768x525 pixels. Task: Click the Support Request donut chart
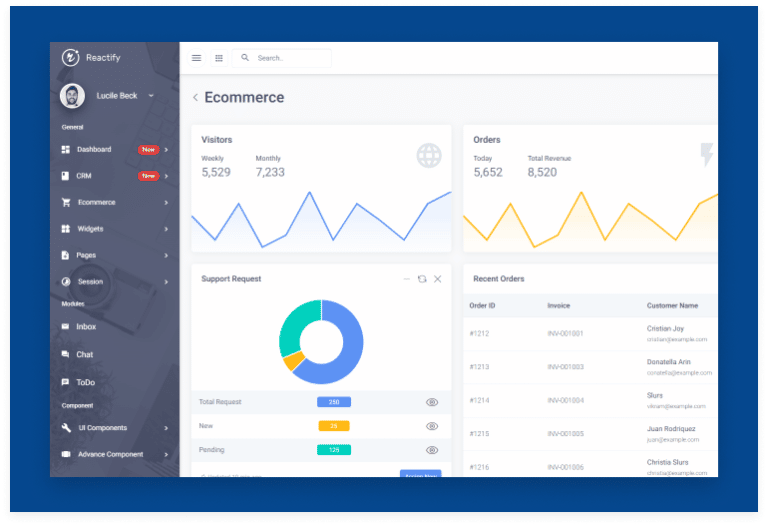coord(321,342)
